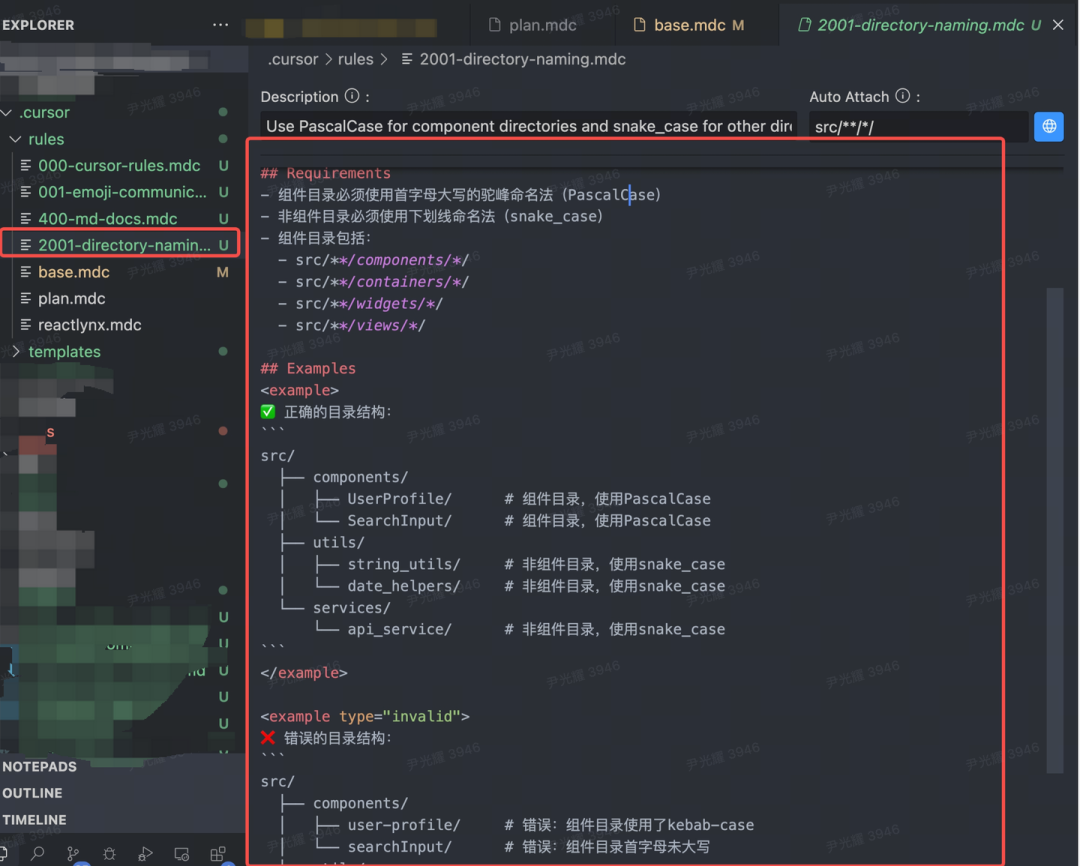Expand the NOTEPADS section
The height and width of the screenshot is (866, 1080).
(39, 766)
